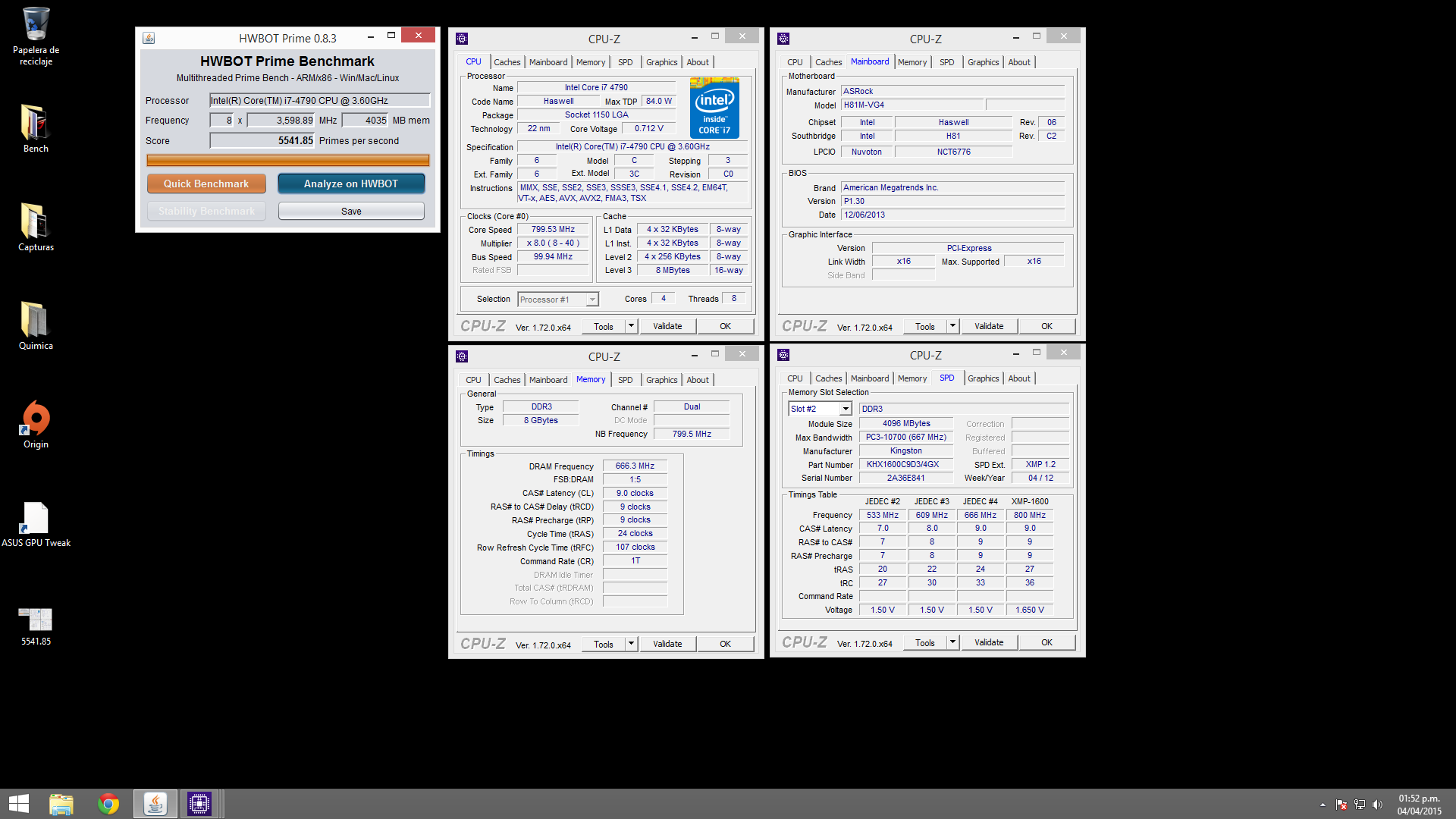
Task: Click the motherboard Model H81M-VG4 value
Action: point(912,105)
